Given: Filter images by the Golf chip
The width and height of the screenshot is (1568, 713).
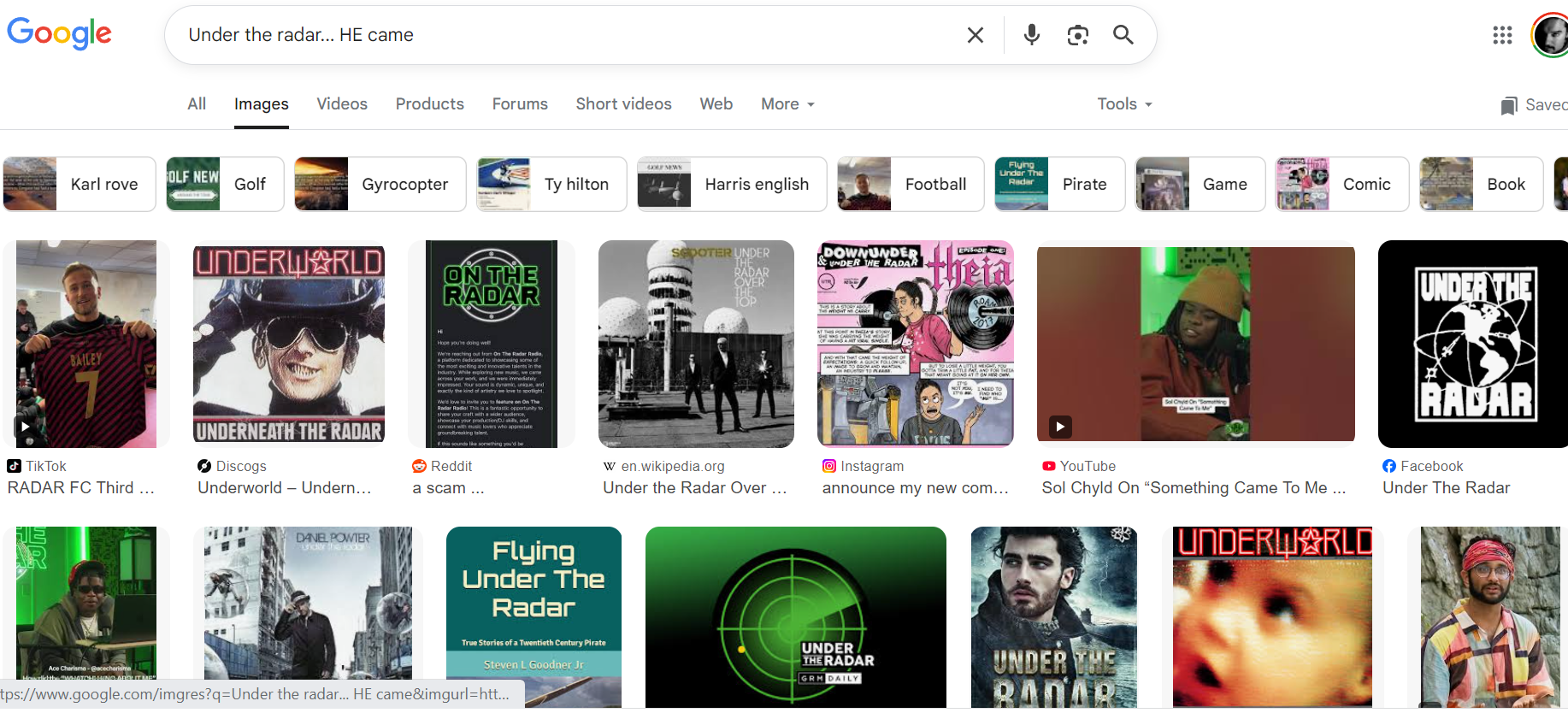Looking at the screenshot, I should coord(225,184).
